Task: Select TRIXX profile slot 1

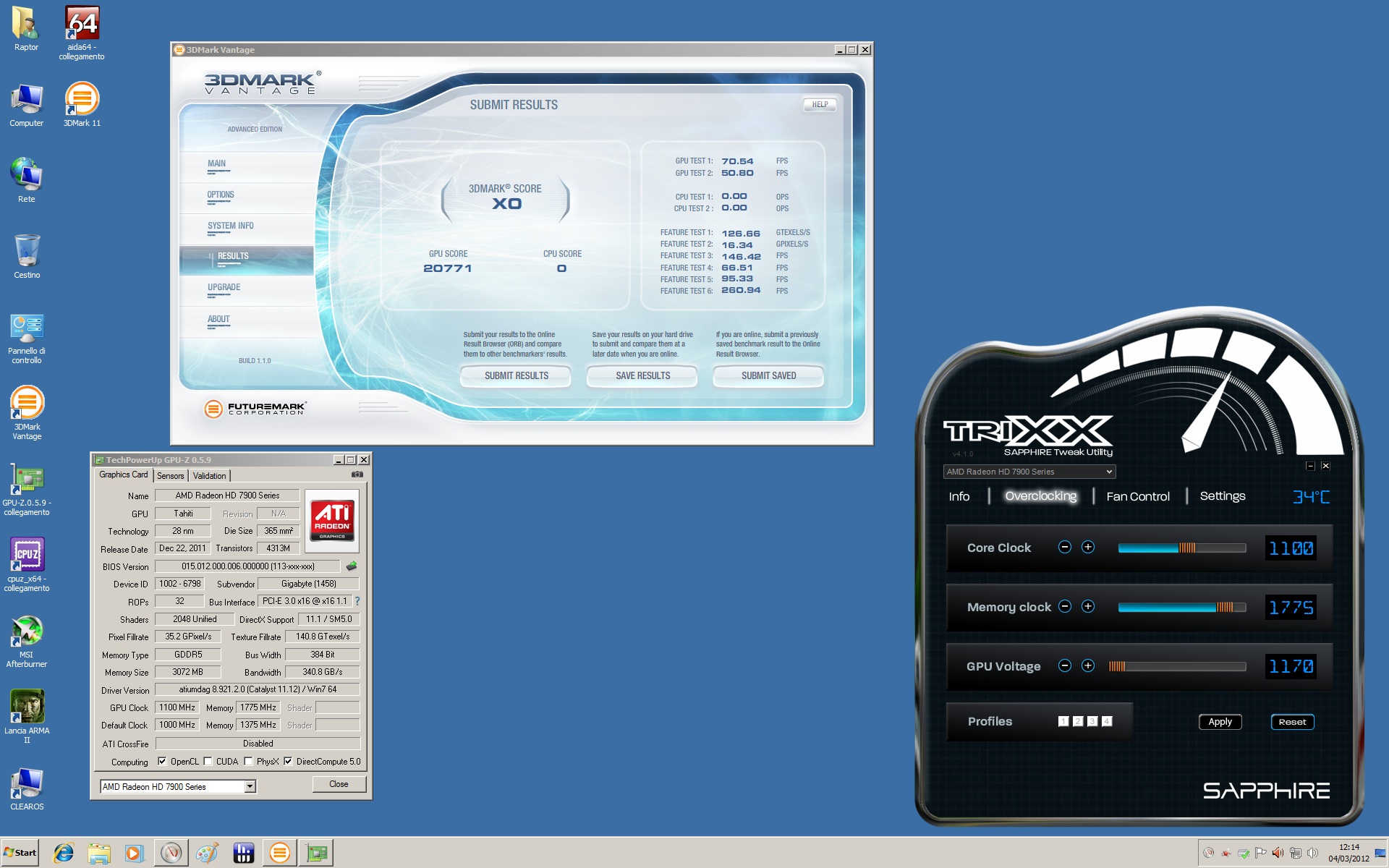Action: click(1063, 721)
